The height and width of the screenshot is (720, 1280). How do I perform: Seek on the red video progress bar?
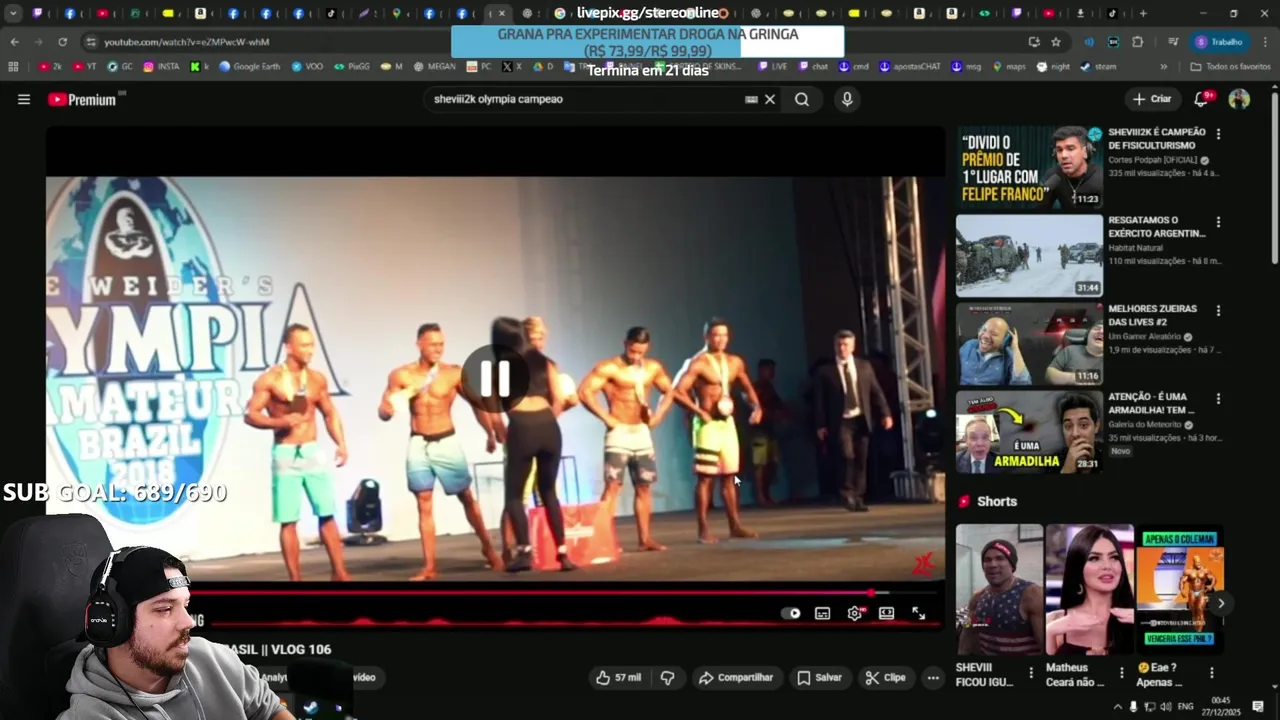[x=565, y=593]
